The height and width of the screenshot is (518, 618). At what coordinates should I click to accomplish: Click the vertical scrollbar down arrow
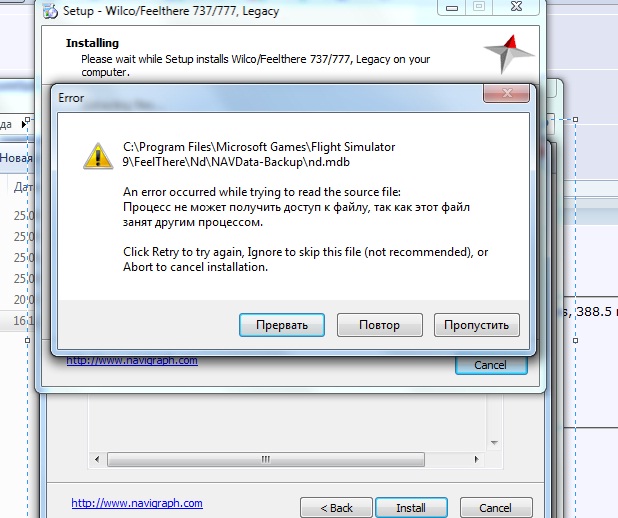click(494, 443)
